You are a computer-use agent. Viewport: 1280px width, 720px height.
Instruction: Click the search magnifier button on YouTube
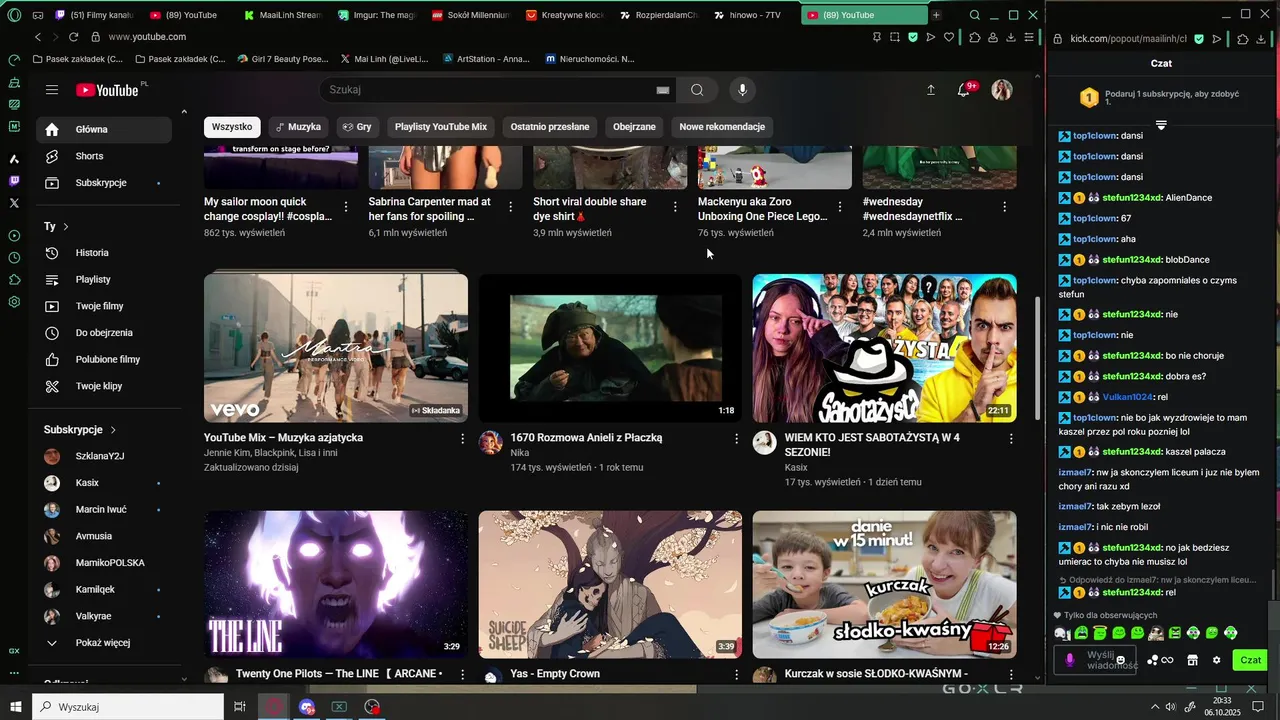click(697, 90)
